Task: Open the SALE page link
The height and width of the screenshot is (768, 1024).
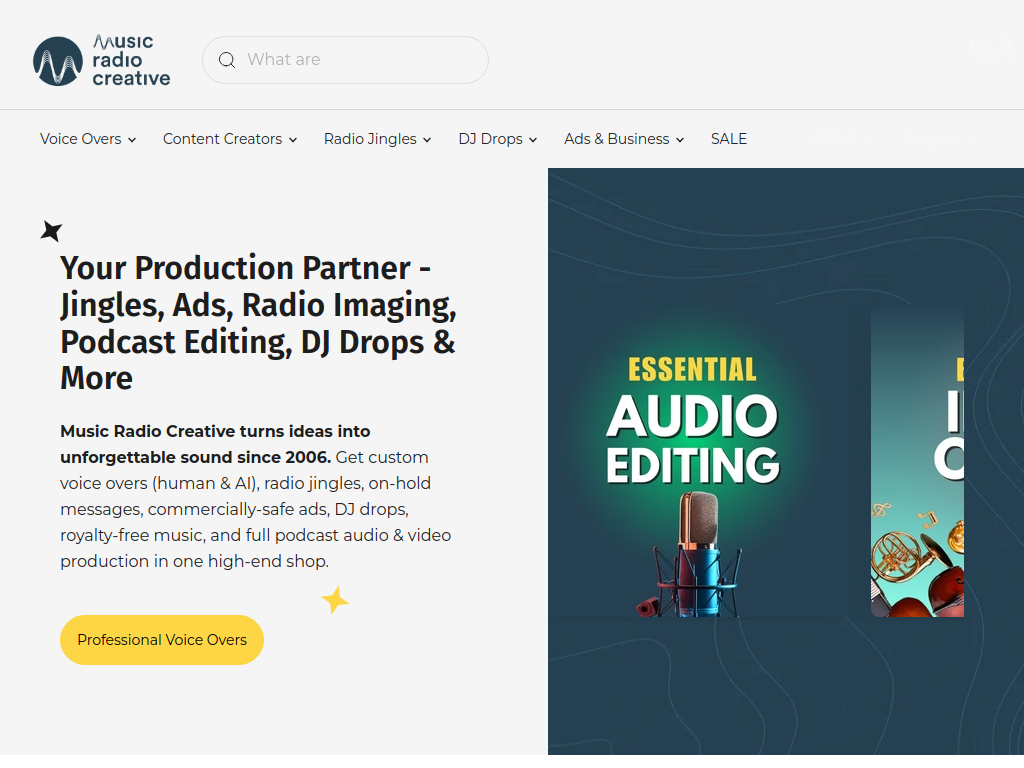Action: [x=729, y=139]
